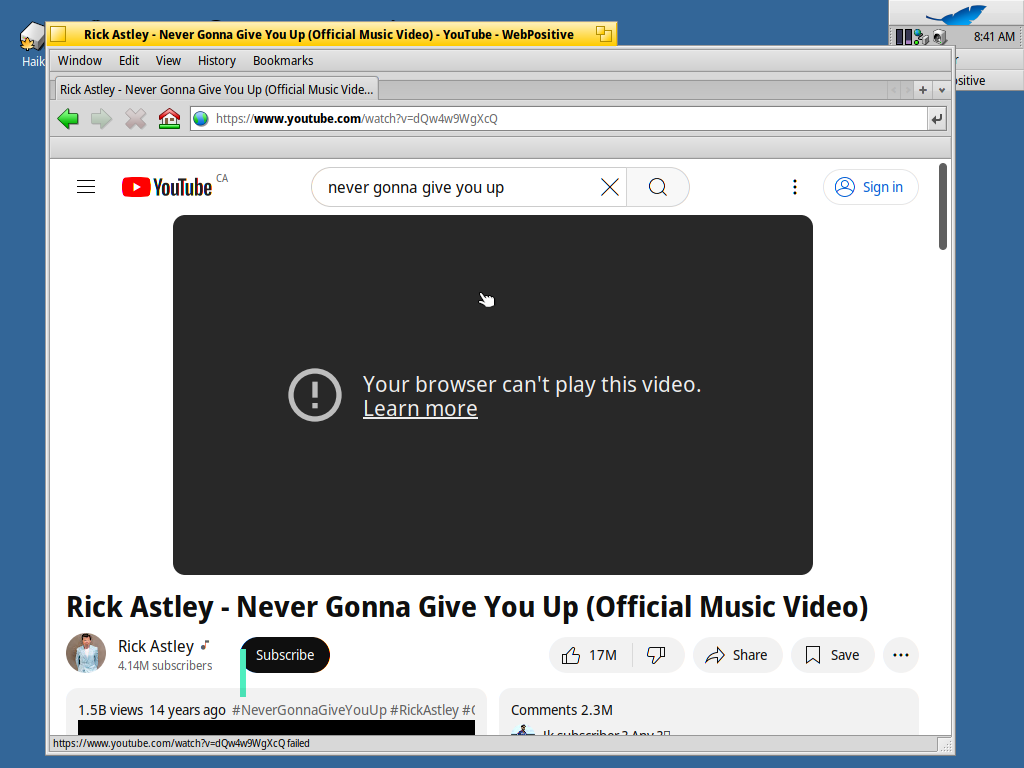Open the Bookmarks menu
The height and width of the screenshot is (768, 1024).
(283, 61)
